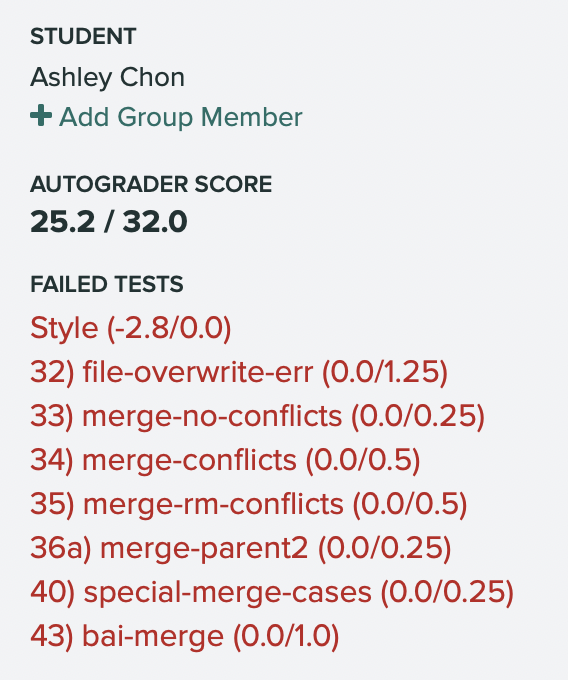Select student name Ashley Chon

click(x=108, y=78)
